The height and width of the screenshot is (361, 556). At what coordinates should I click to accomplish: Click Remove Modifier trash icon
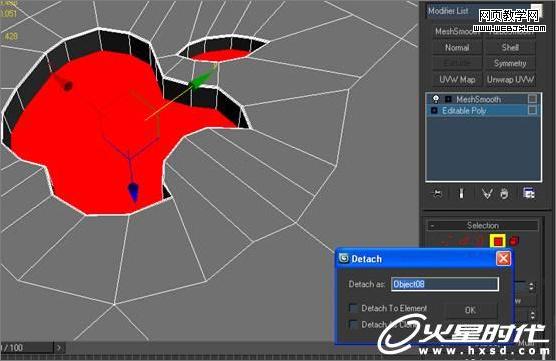[504, 194]
